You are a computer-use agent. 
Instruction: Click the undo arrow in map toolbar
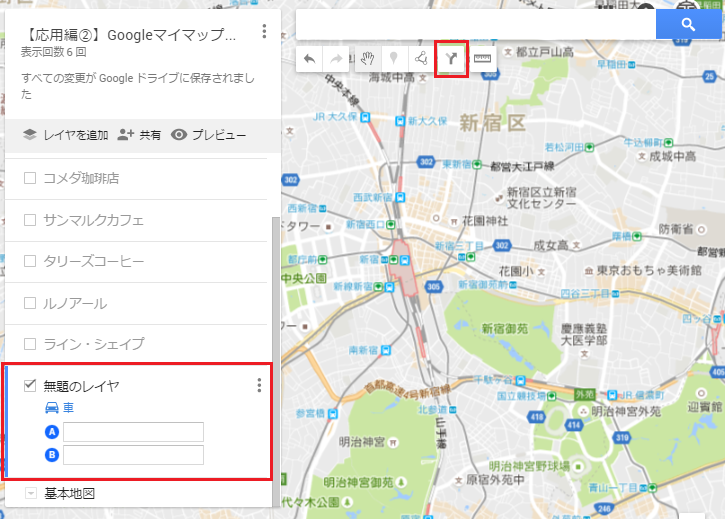pos(309,59)
